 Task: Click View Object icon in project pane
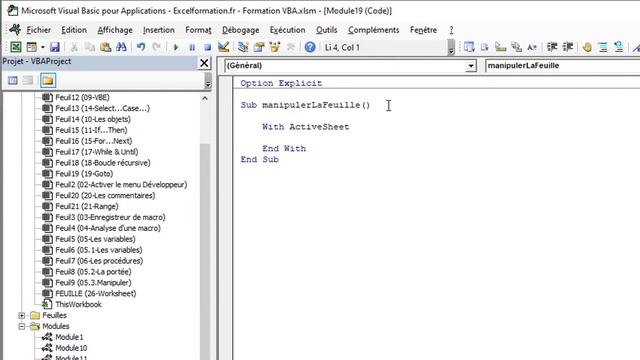click(x=28, y=80)
